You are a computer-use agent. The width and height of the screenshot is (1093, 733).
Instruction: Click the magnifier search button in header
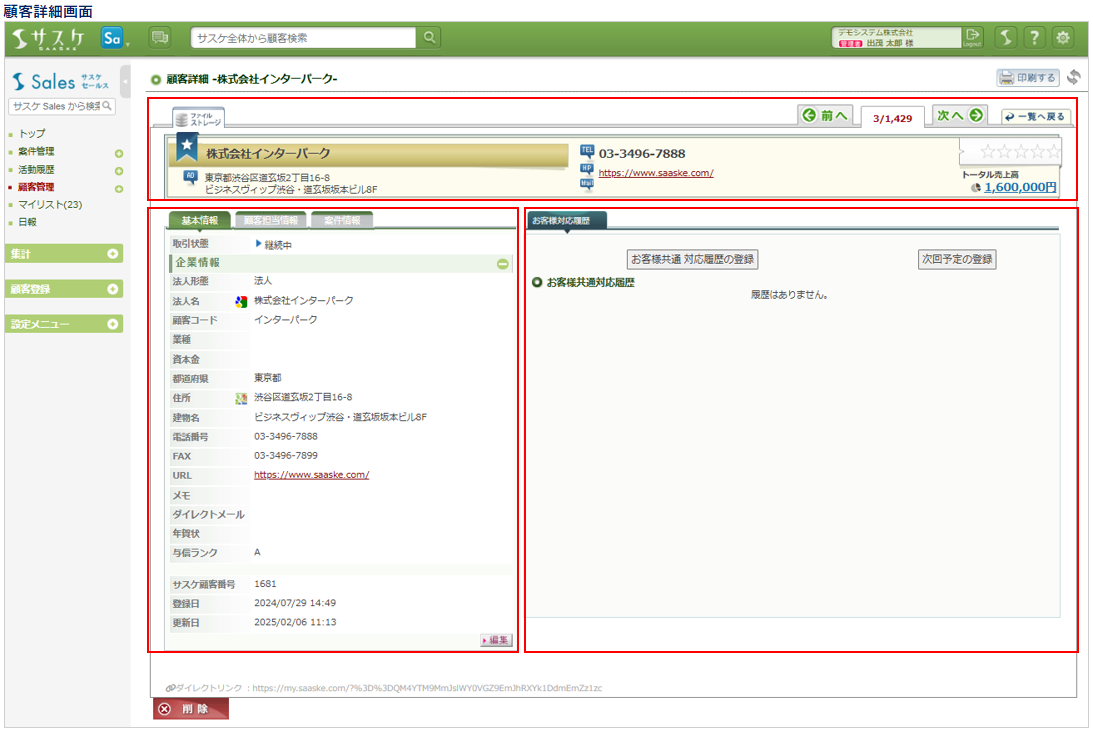[429, 38]
